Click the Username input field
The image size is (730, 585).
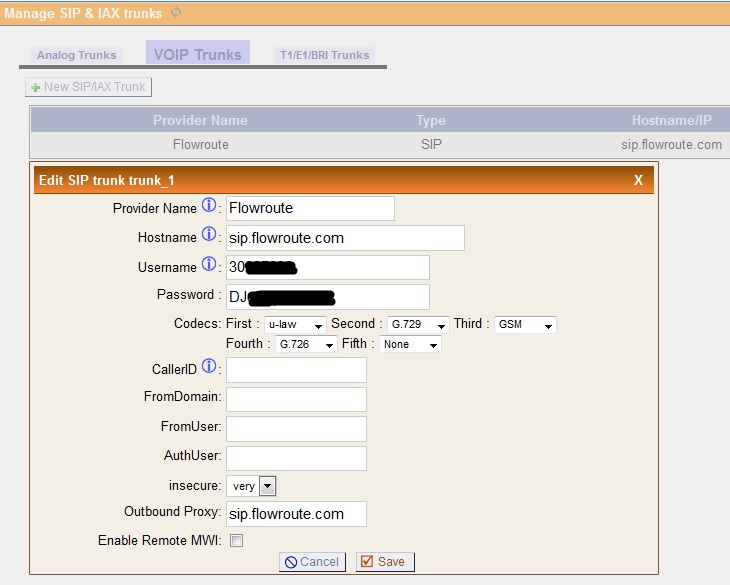[328, 268]
